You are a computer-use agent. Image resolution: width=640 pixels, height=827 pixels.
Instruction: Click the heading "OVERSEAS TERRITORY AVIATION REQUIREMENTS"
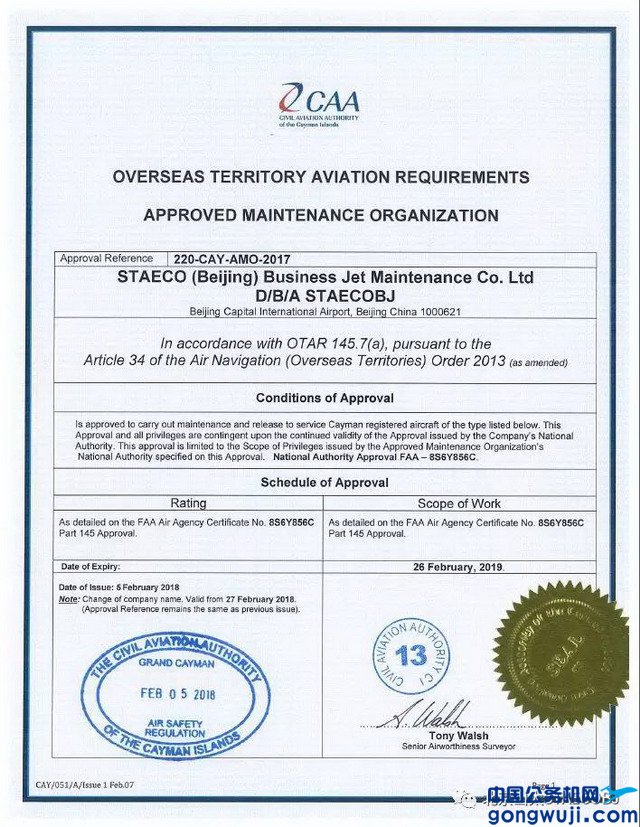[321, 177]
